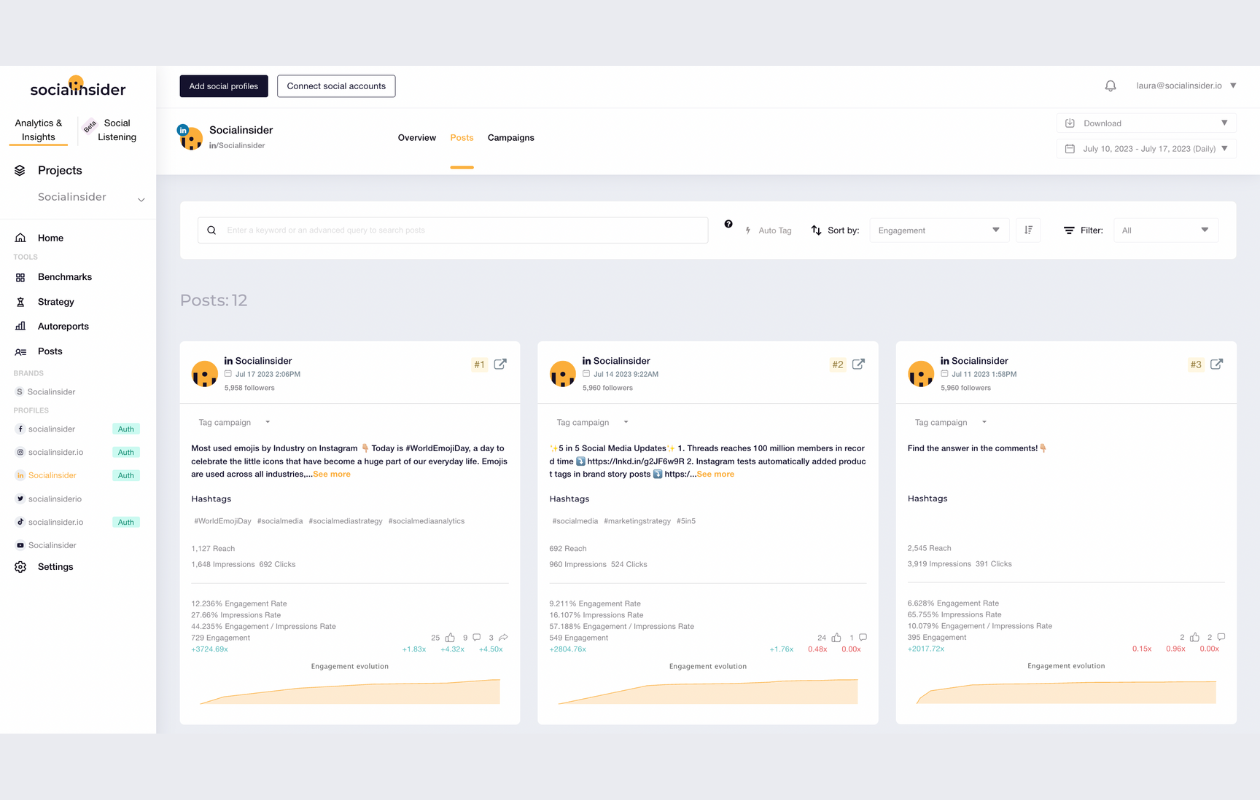This screenshot has height=800, width=1260.
Task: Click the #marketingstrategy hashtag
Action: pos(637,521)
